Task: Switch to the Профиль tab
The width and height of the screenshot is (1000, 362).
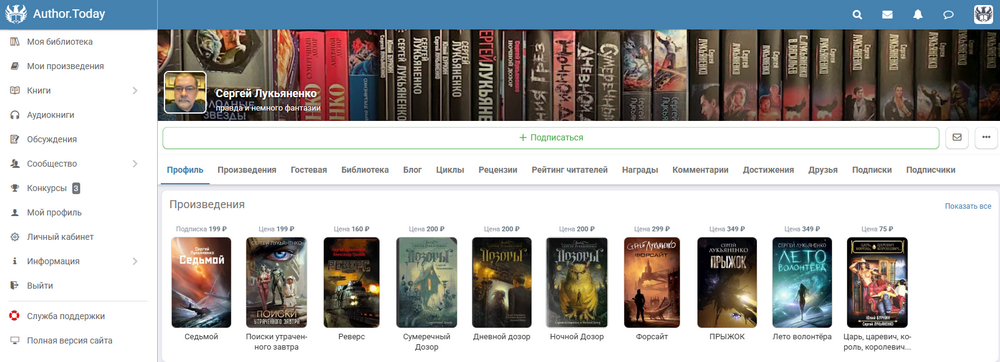Action: pos(185,170)
